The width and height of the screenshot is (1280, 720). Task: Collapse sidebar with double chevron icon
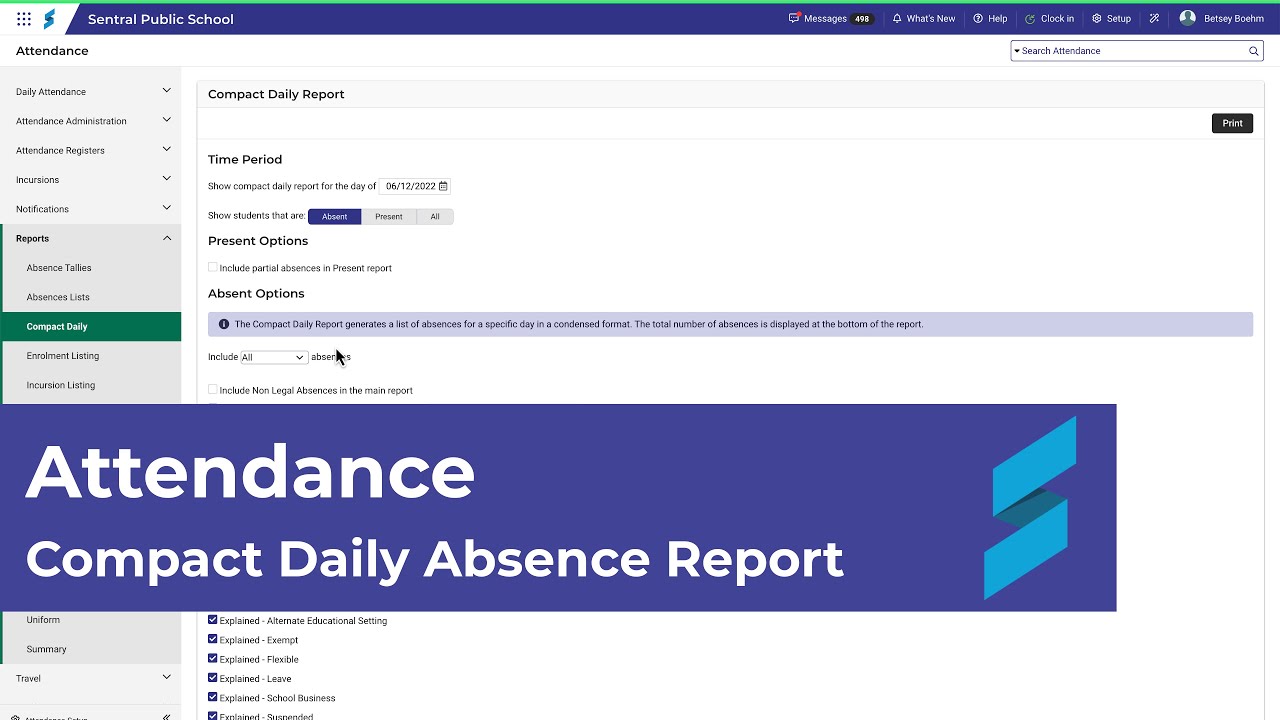pos(166,716)
